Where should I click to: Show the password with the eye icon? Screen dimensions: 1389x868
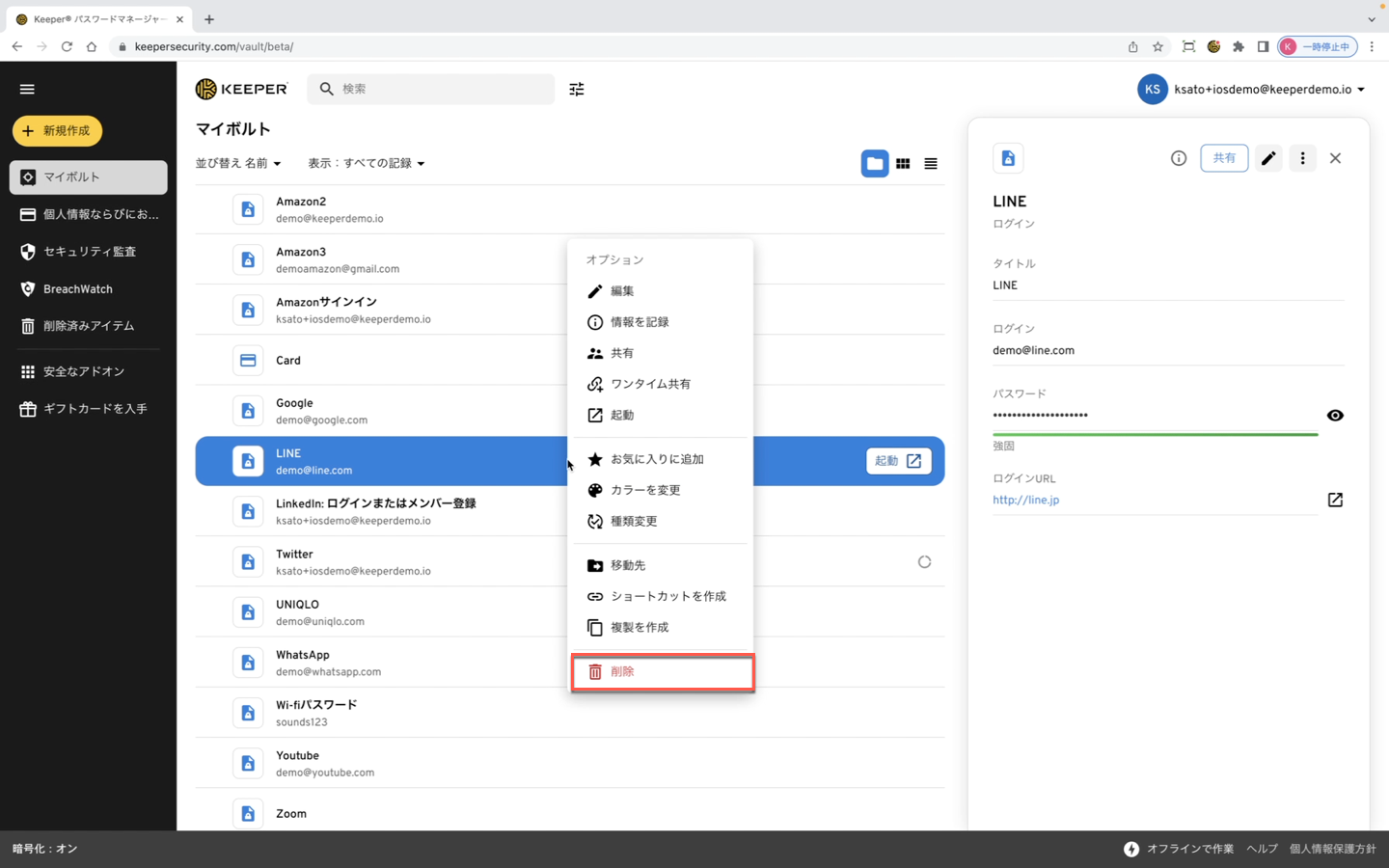pyautogui.click(x=1335, y=416)
